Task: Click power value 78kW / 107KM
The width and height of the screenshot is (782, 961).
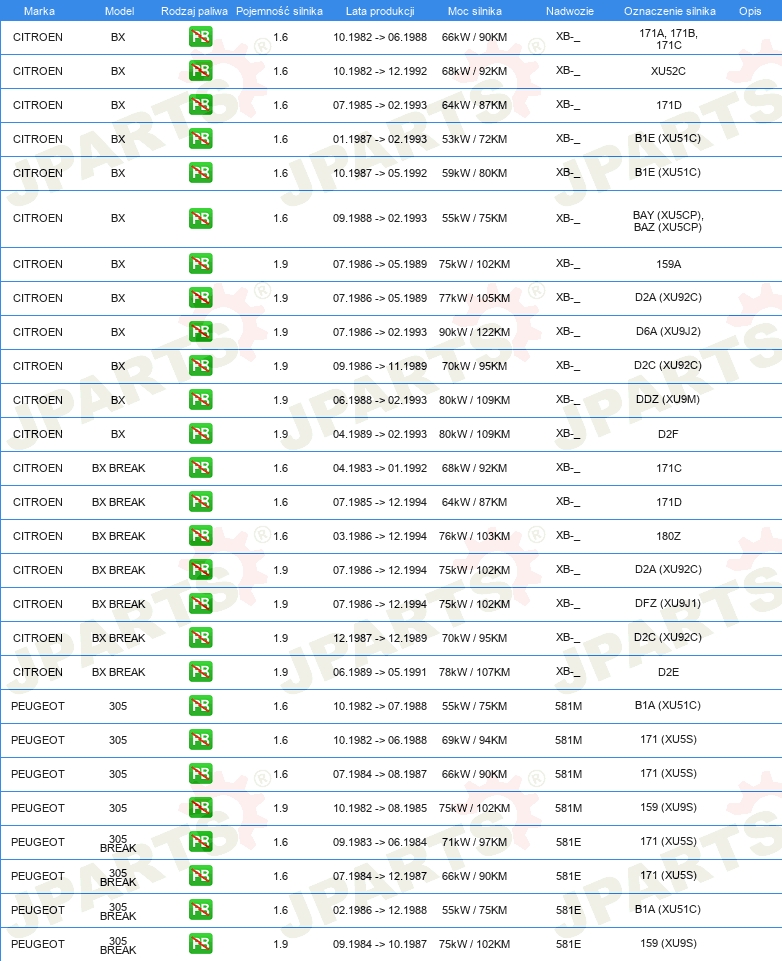Action: coord(474,672)
